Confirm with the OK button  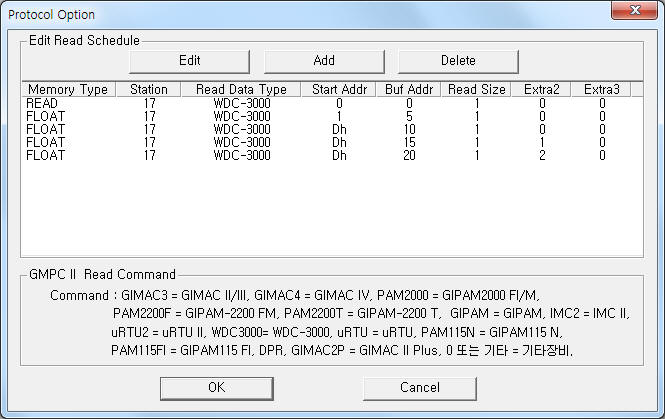click(217, 388)
